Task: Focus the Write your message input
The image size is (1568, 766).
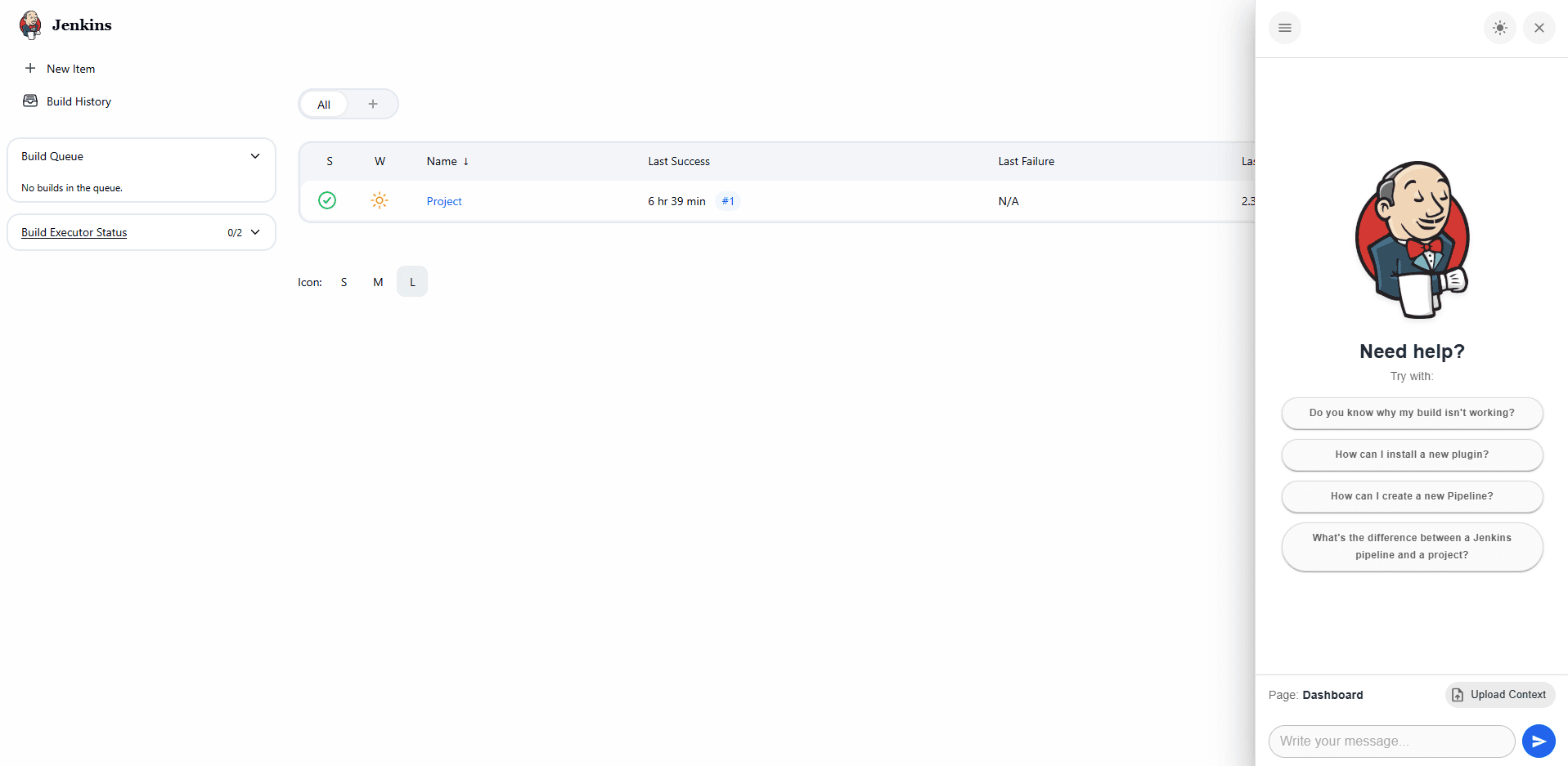Action: point(1392,741)
